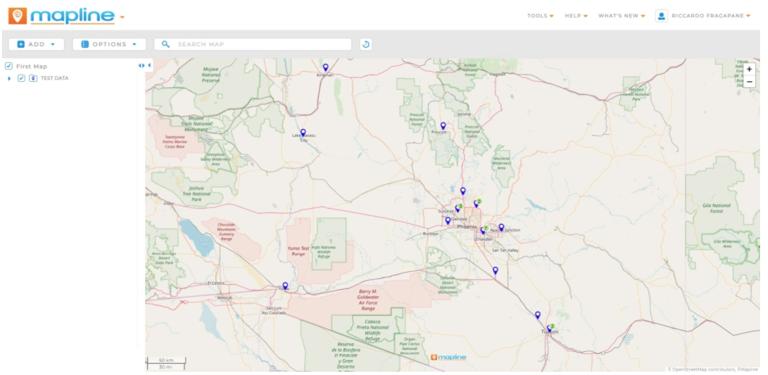Collapse the sidebar with the left arrow
The height and width of the screenshot is (375, 768).
[149, 66]
